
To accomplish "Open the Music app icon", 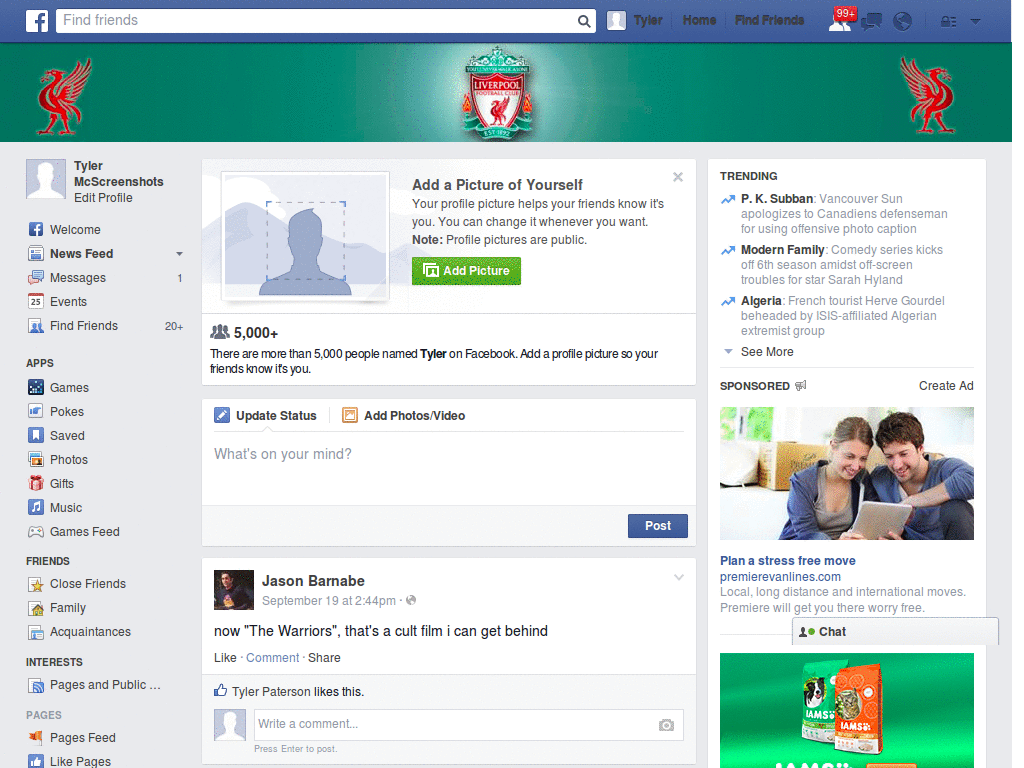I will pos(36,507).
